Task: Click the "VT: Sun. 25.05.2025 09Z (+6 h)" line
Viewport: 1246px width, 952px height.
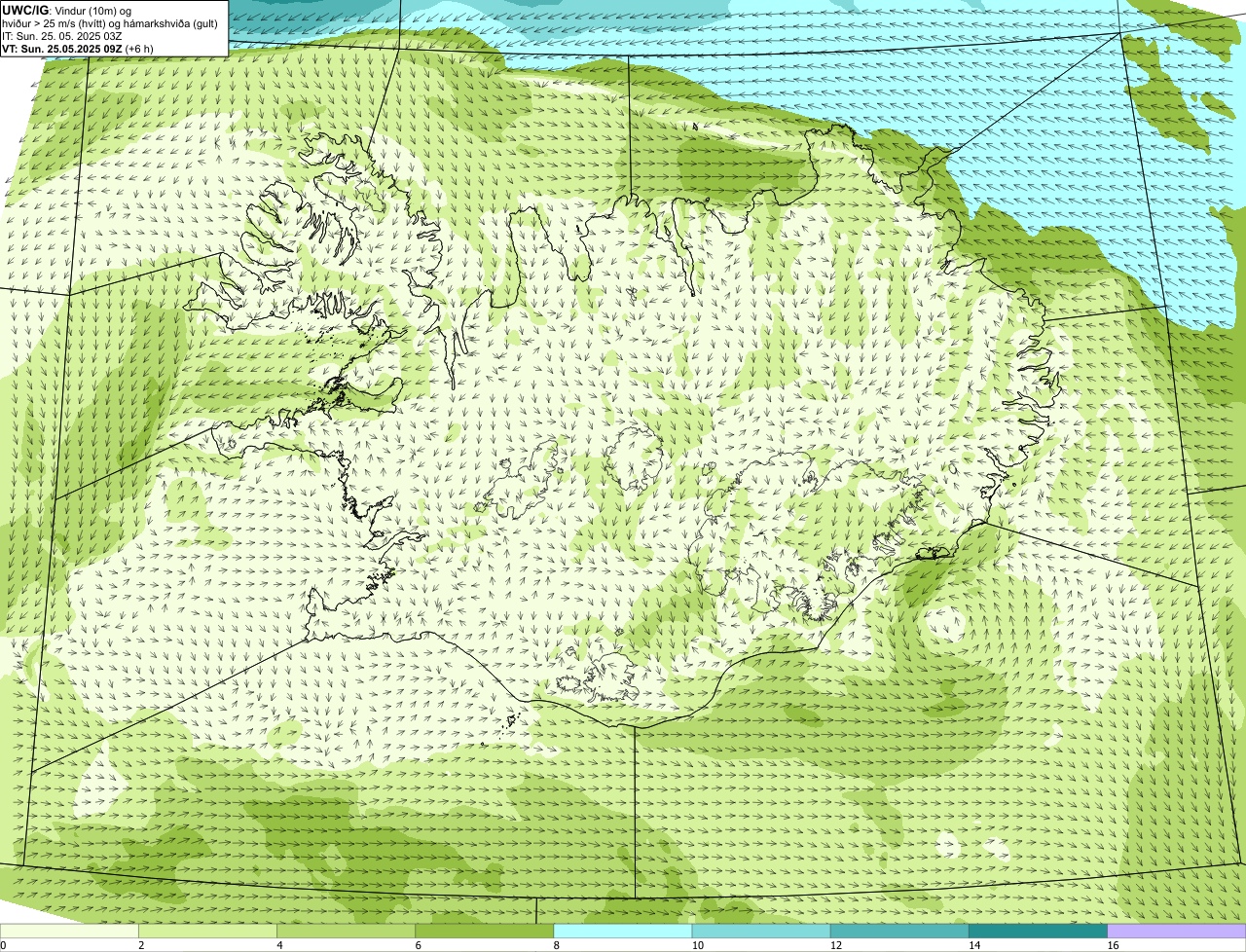Action: 77,48
